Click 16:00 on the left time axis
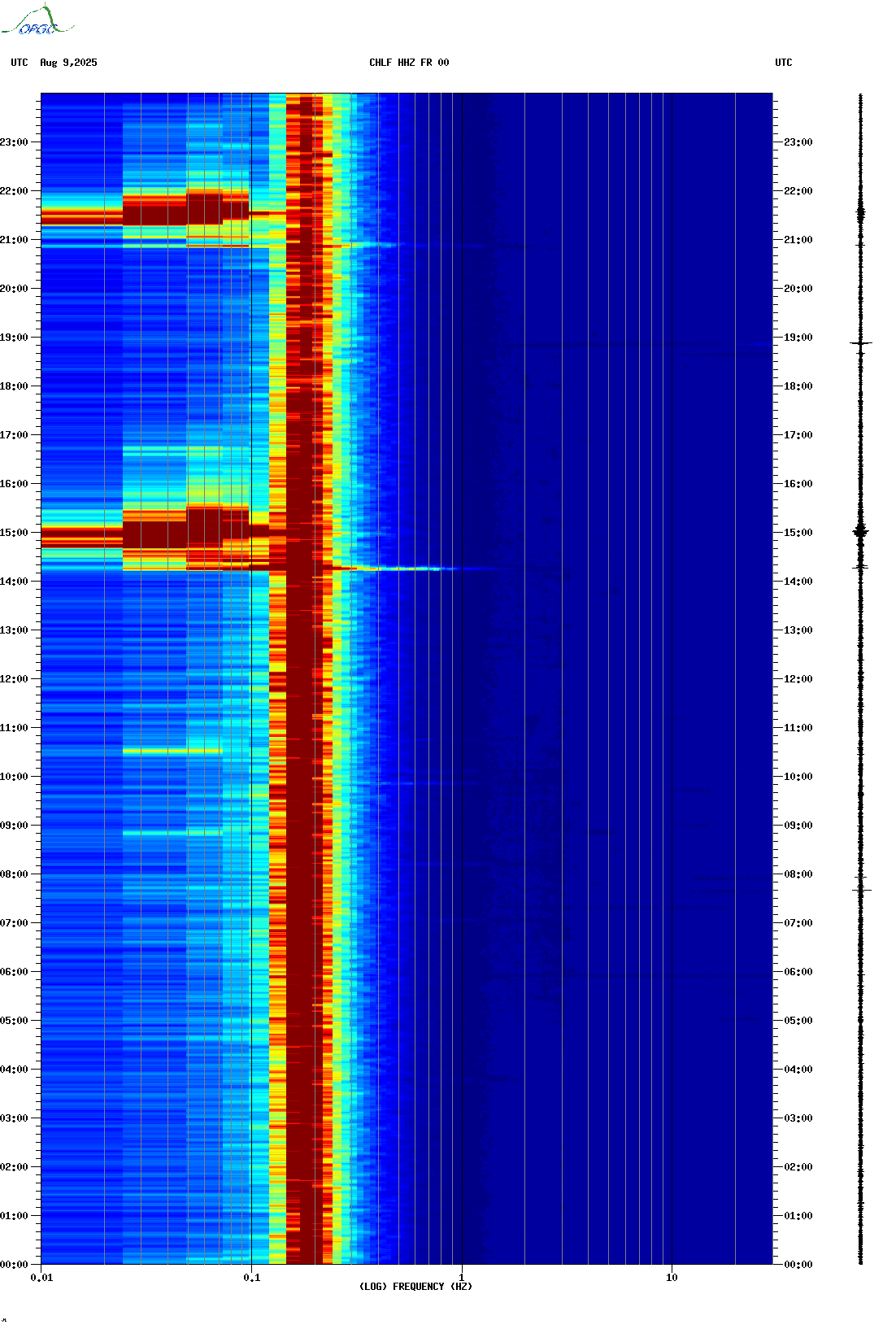The width and height of the screenshot is (896, 1329). (14, 484)
